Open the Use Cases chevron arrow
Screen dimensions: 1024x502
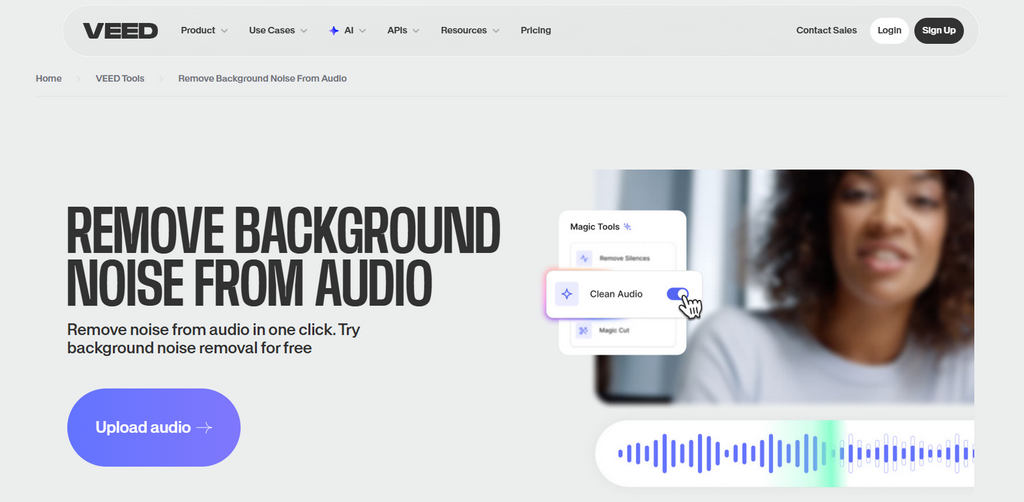(x=303, y=31)
